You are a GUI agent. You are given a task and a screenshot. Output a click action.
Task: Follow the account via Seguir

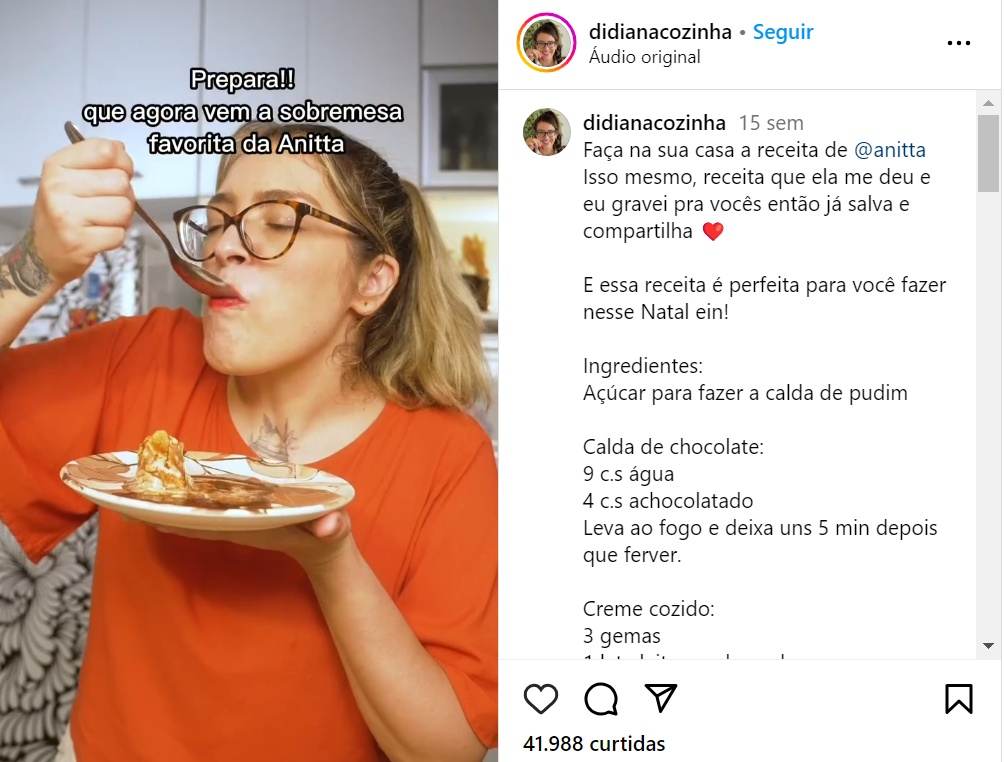coord(782,31)
